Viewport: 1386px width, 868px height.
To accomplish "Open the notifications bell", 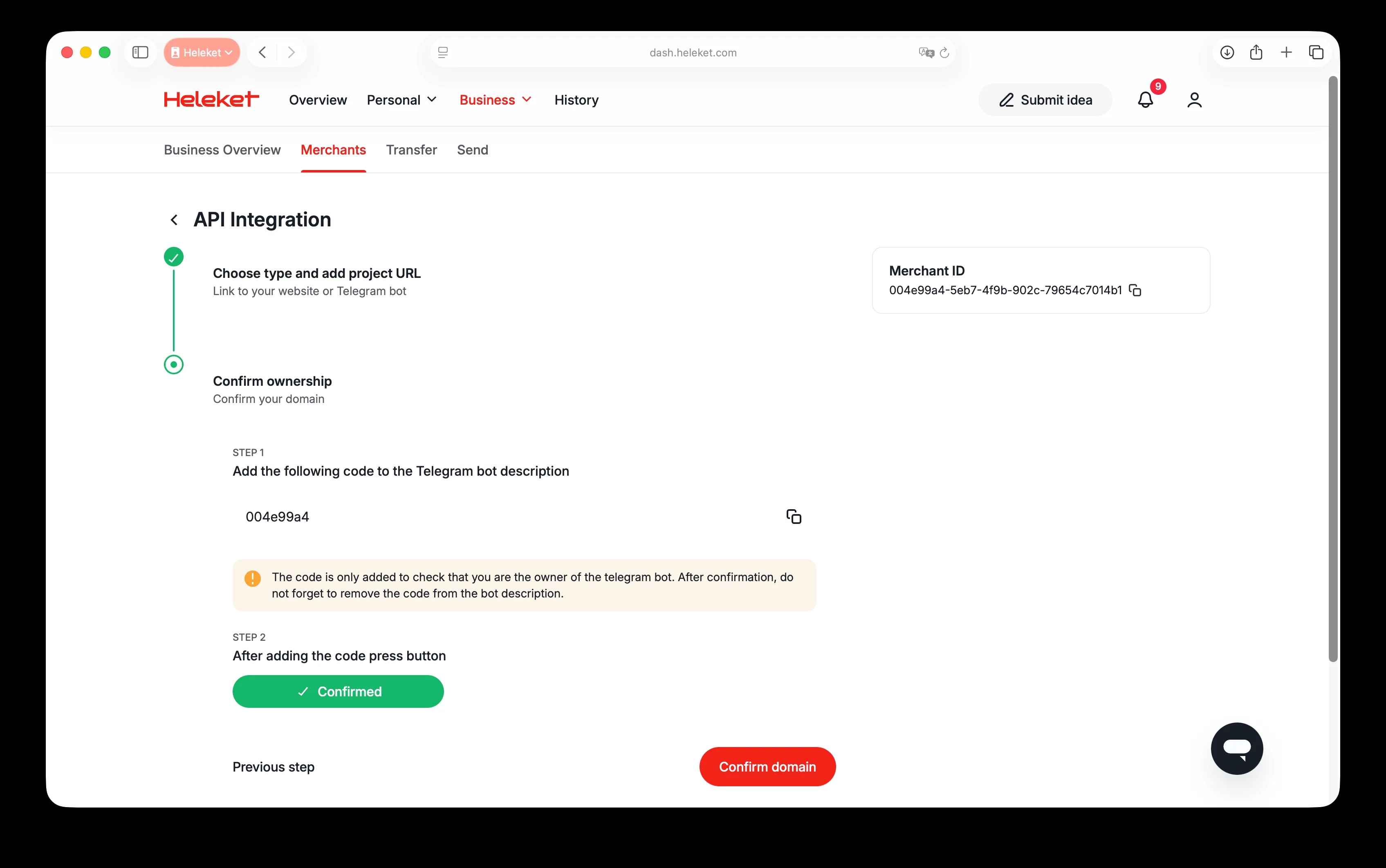I will [x=1145, y=100].
